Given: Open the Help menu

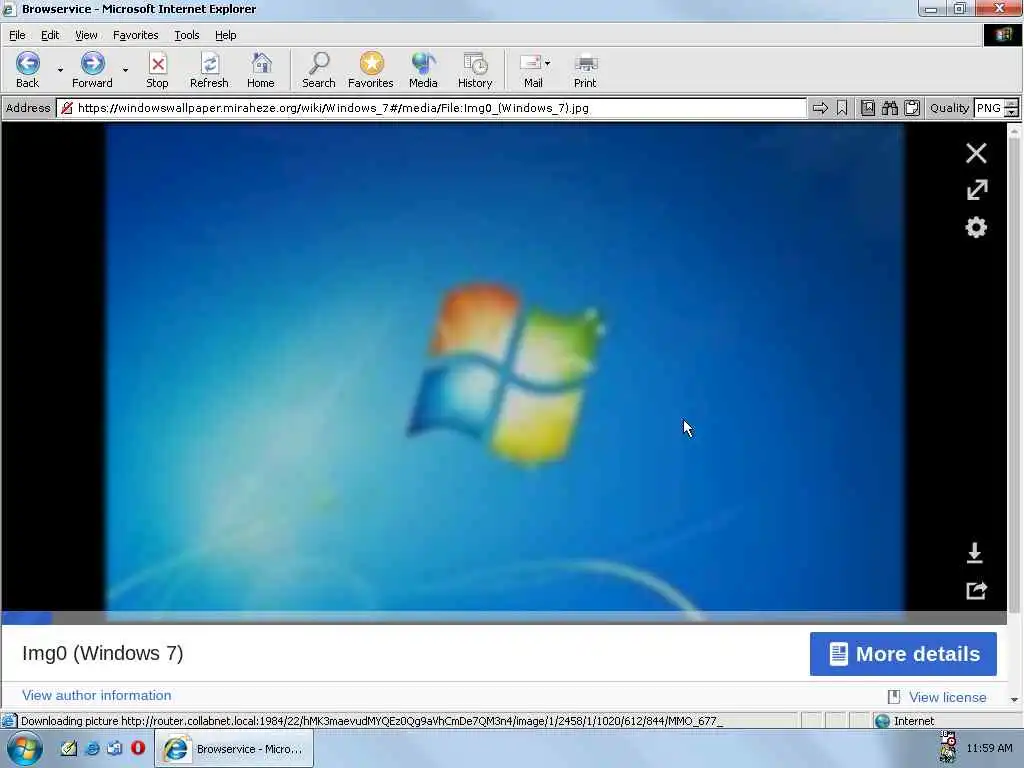Looking at the screenshot, I should [x=225, y=35].
